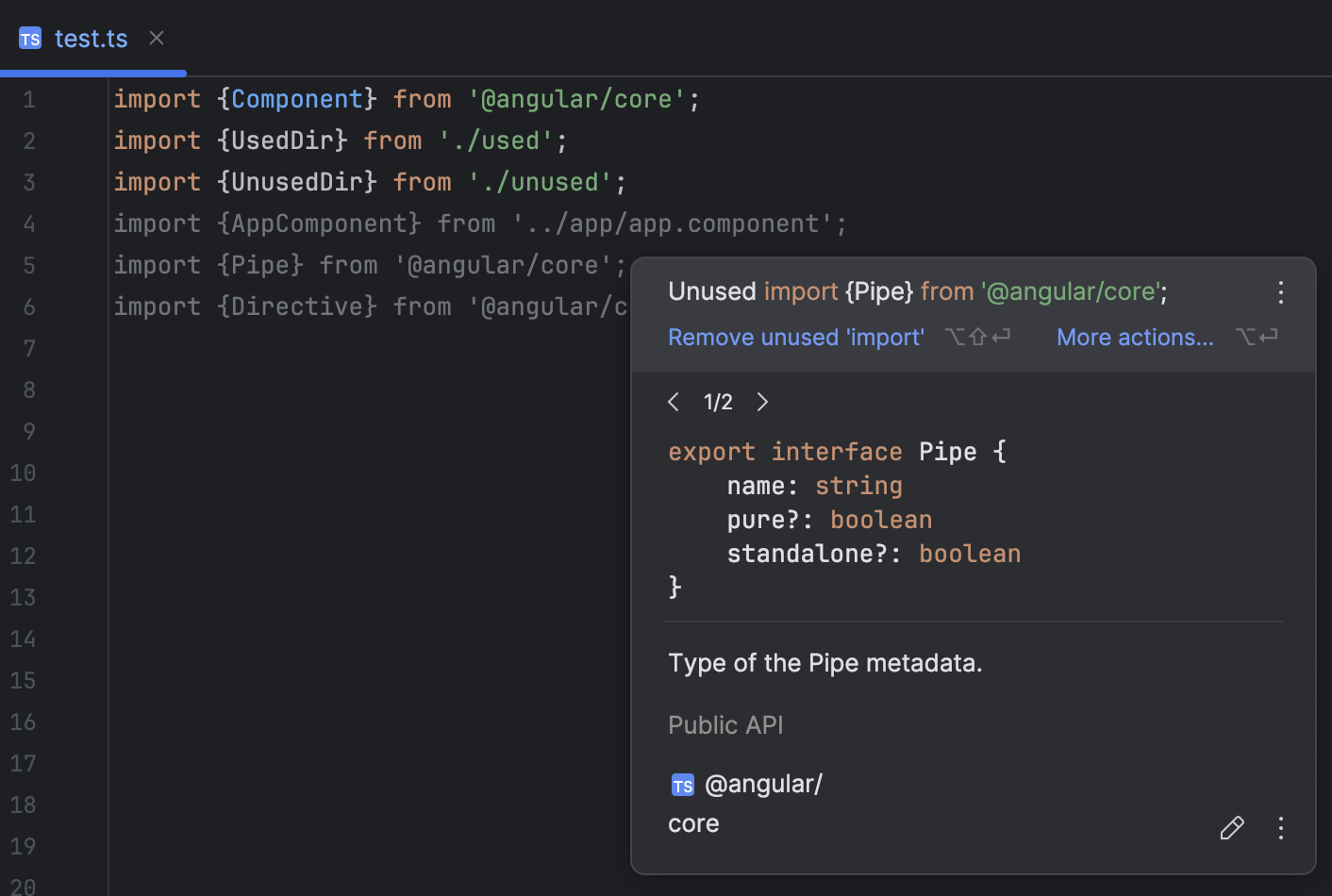Click the shortcut hint icon after More actions

1257,337
